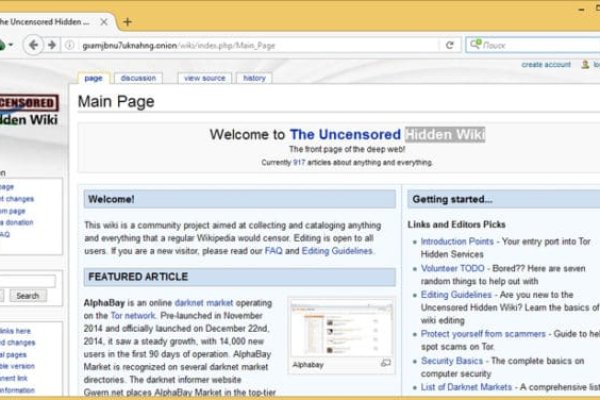The image size is (600, 400).
Task: Open the Alphabay screenshot thumbnail
Action: coord(341,330)
